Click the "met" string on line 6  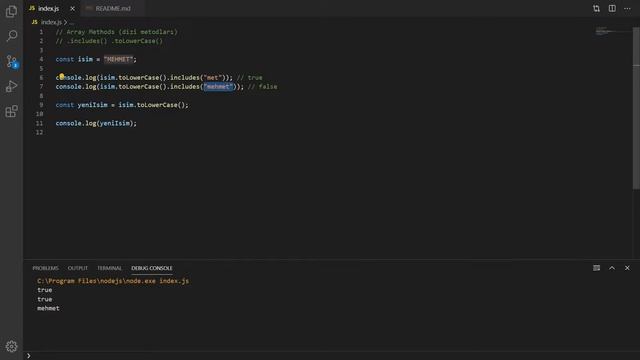(x=213, y=78)
